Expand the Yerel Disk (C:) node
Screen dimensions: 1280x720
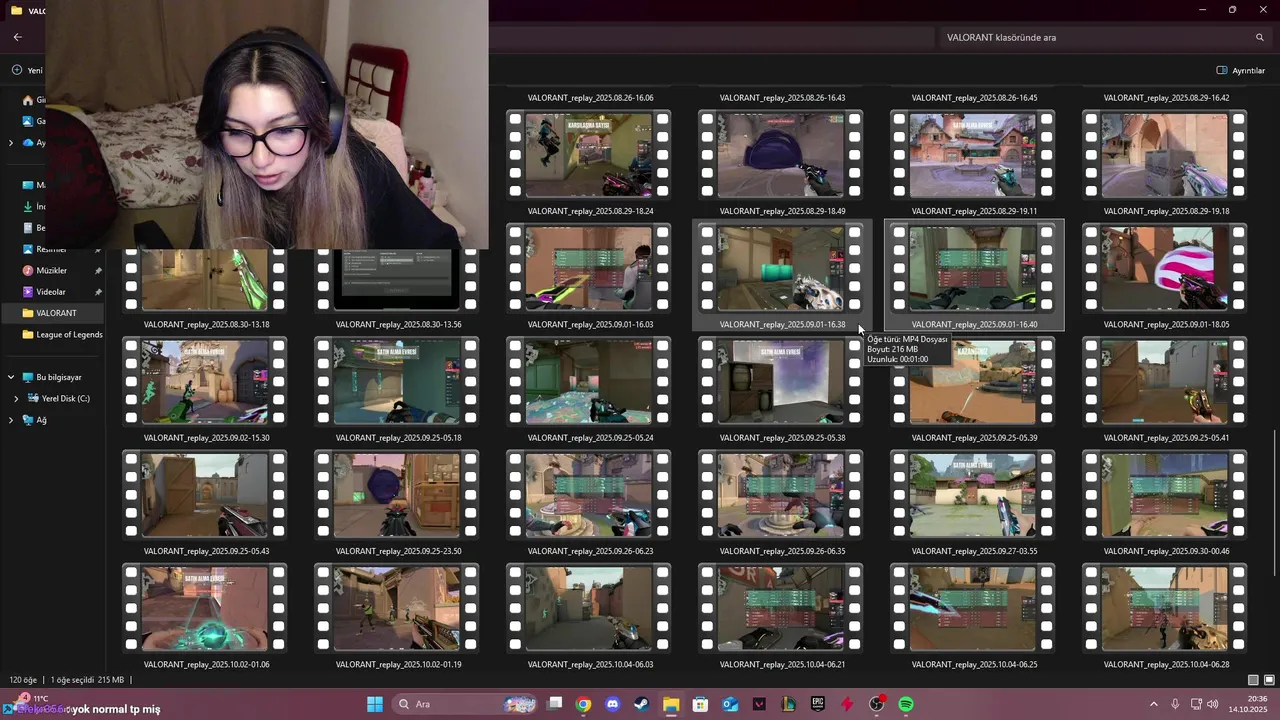(x=16, y=398)
